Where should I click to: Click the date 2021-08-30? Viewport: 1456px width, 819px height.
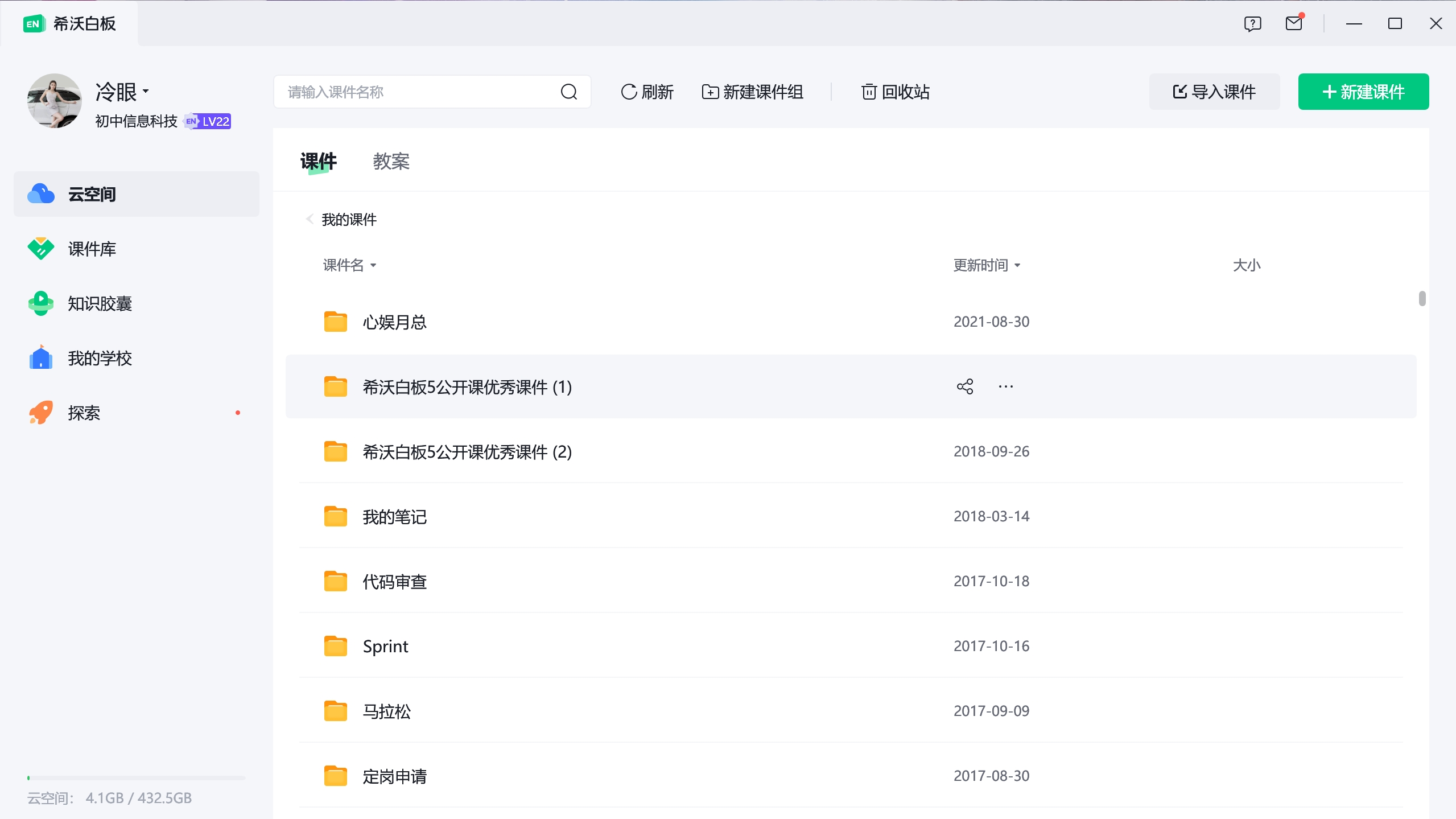[992, 322]
